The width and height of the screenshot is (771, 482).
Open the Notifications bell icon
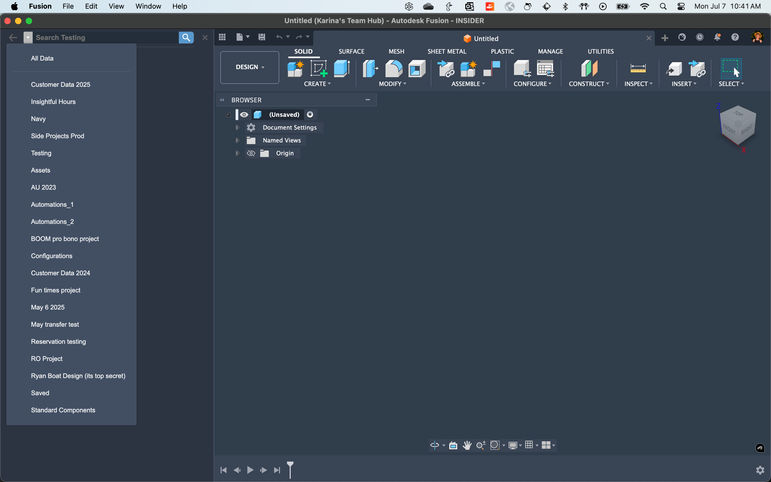point(717,37)
